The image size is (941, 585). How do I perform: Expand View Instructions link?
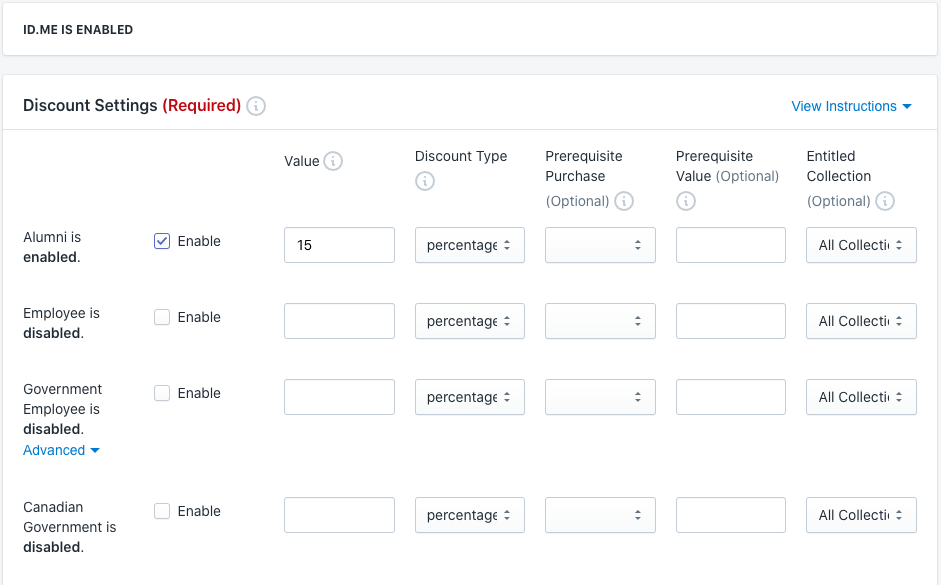click(851, 106)
